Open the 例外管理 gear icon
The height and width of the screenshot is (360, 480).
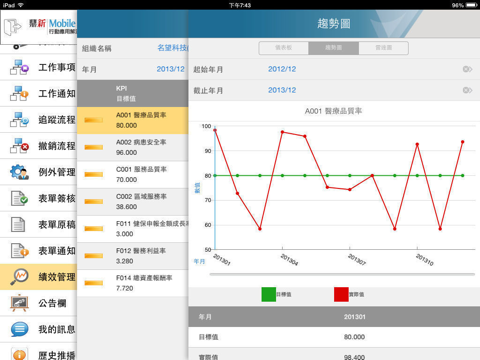click(x=19, y=172)
